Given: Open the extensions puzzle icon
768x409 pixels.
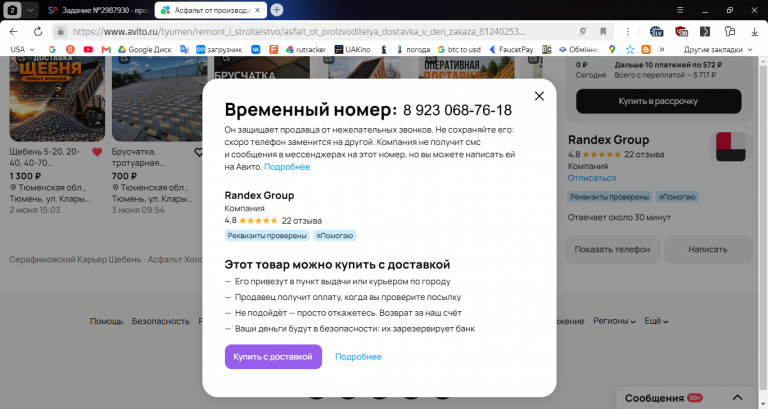Looking at the screenshot, I should pos(730,31).
